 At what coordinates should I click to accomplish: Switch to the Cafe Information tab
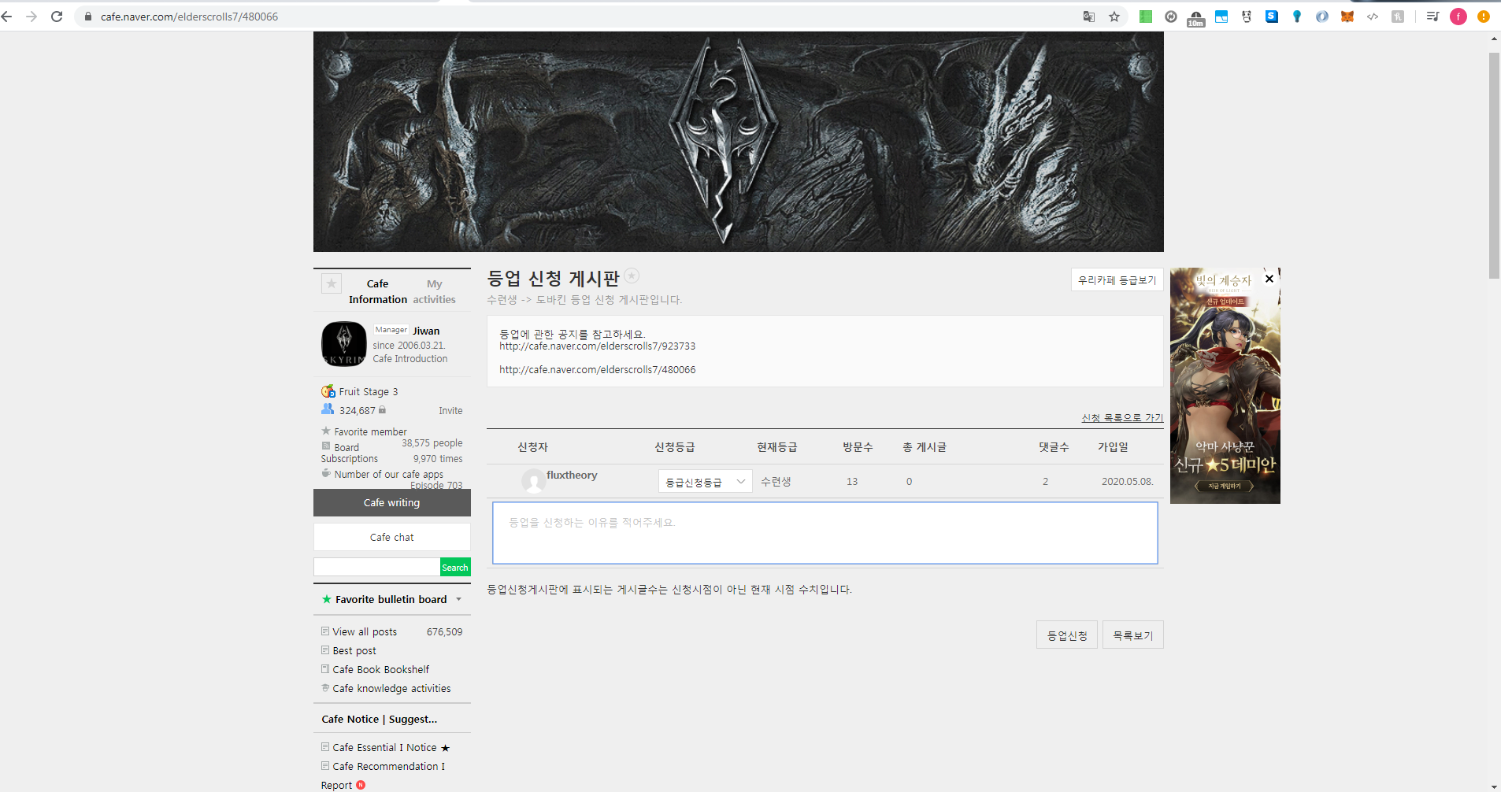pyautogui.click(x=378, y=291)
